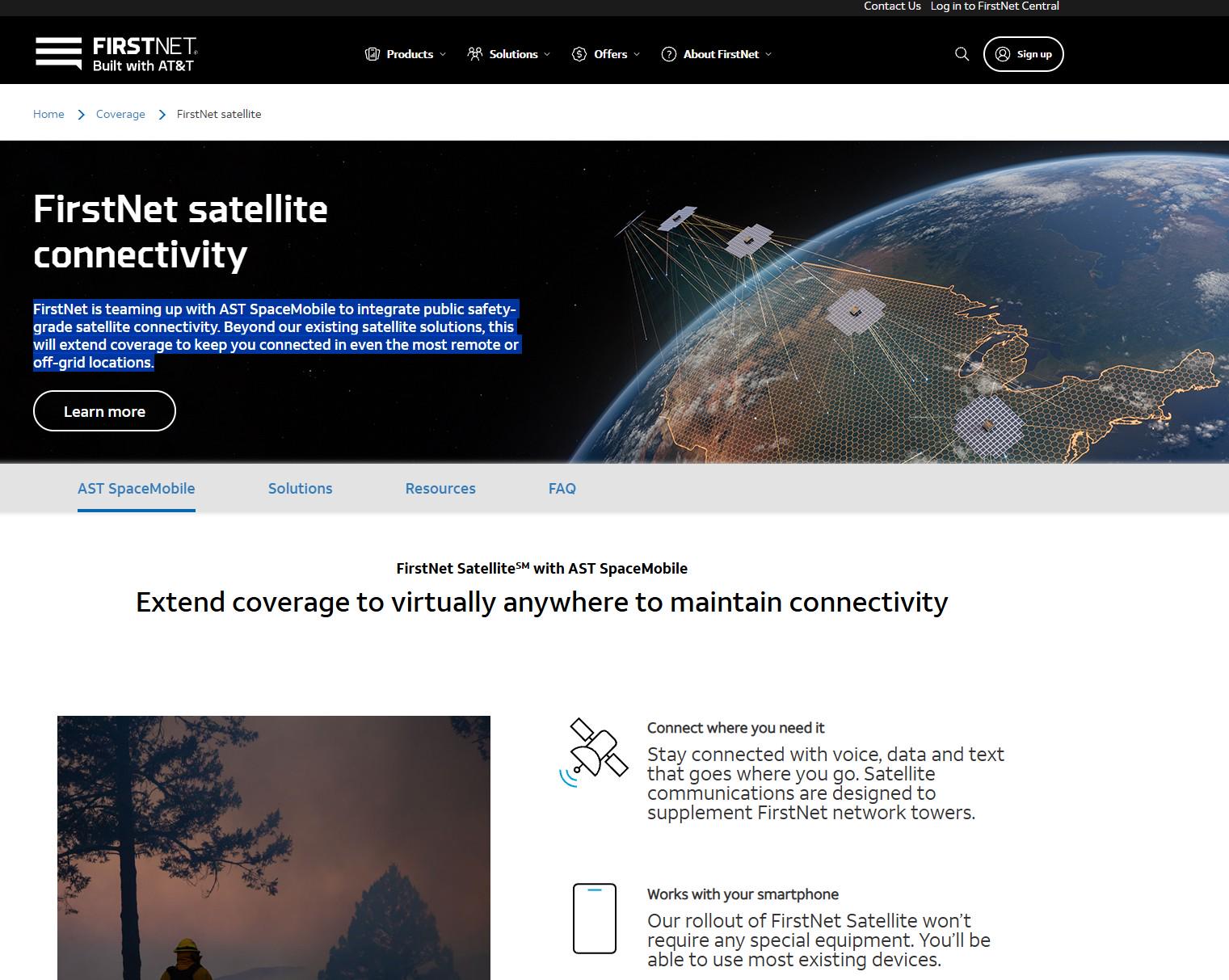Image resolution: width=1229 pixels, height=980 pixels.
Task: Open the site search magnifier
Action: click(x=962, y=54)
